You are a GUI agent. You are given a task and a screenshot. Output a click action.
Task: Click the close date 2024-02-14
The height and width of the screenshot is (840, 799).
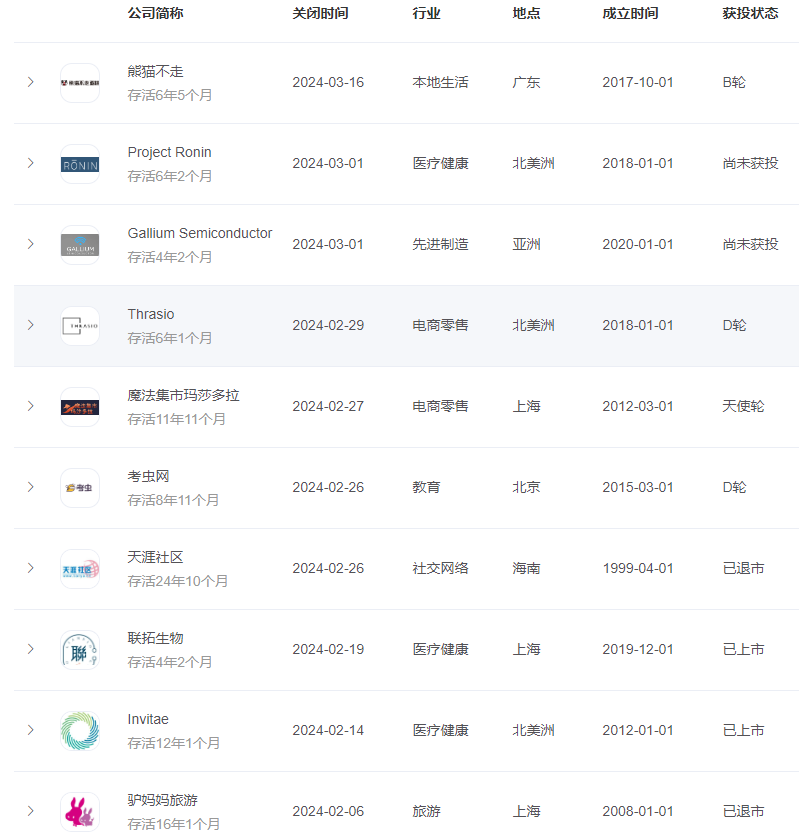click(x=328, y=730)
